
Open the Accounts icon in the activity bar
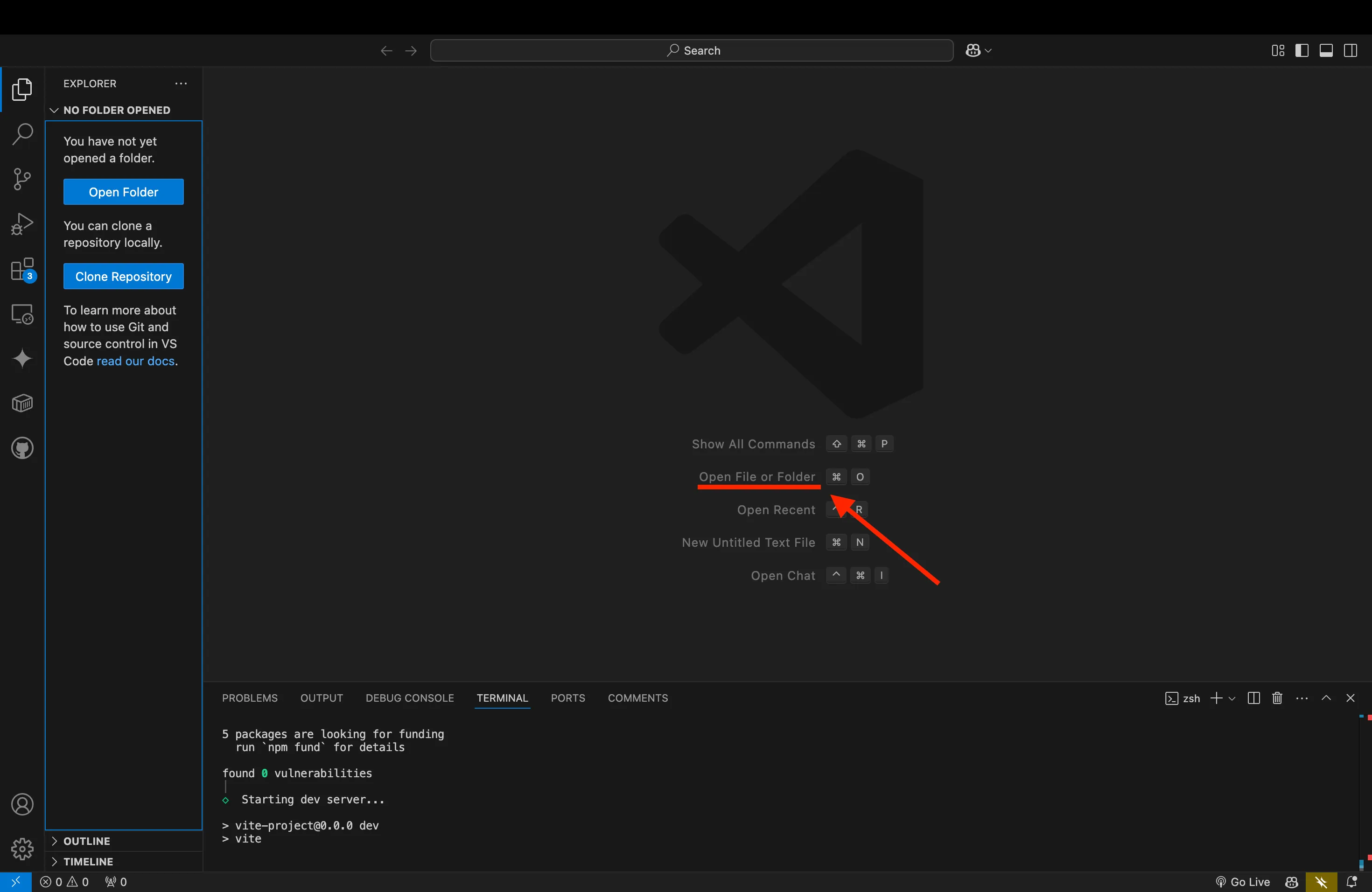click(x=22, y=804)
